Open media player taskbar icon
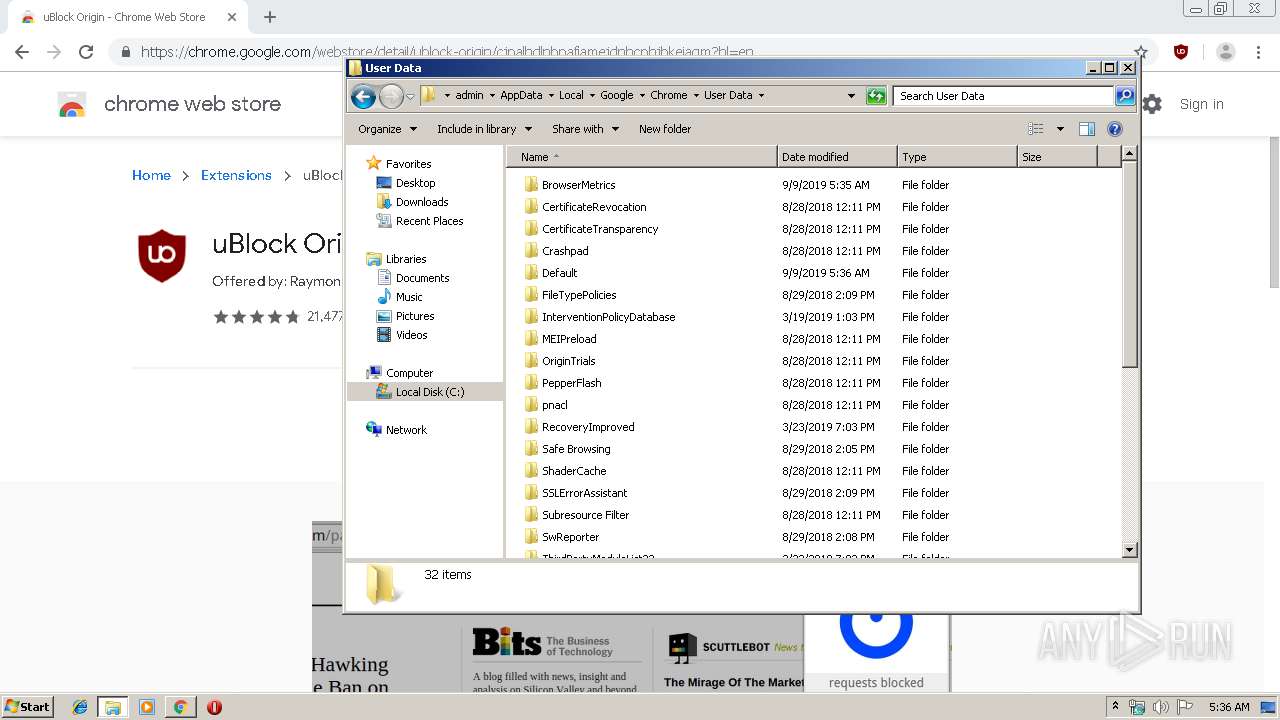The image size is (1280, 720). coord(147,707)
